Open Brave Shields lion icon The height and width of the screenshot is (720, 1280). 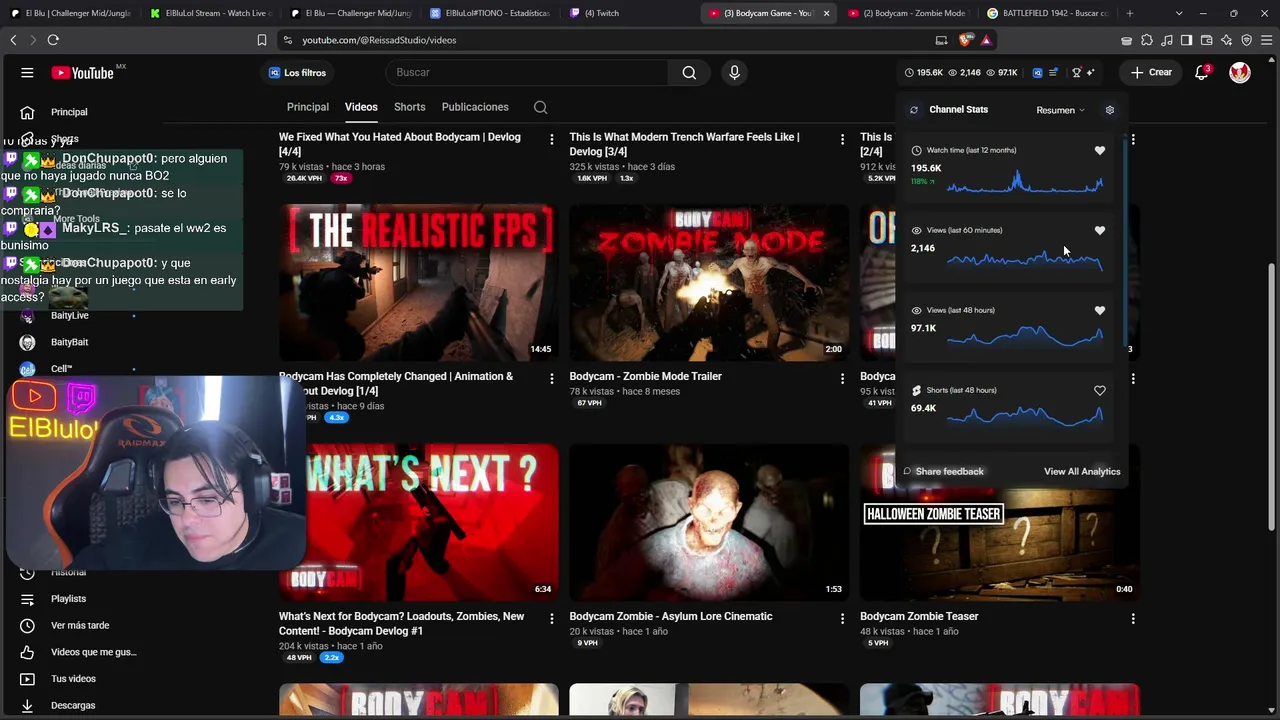[x=964, y=40]
